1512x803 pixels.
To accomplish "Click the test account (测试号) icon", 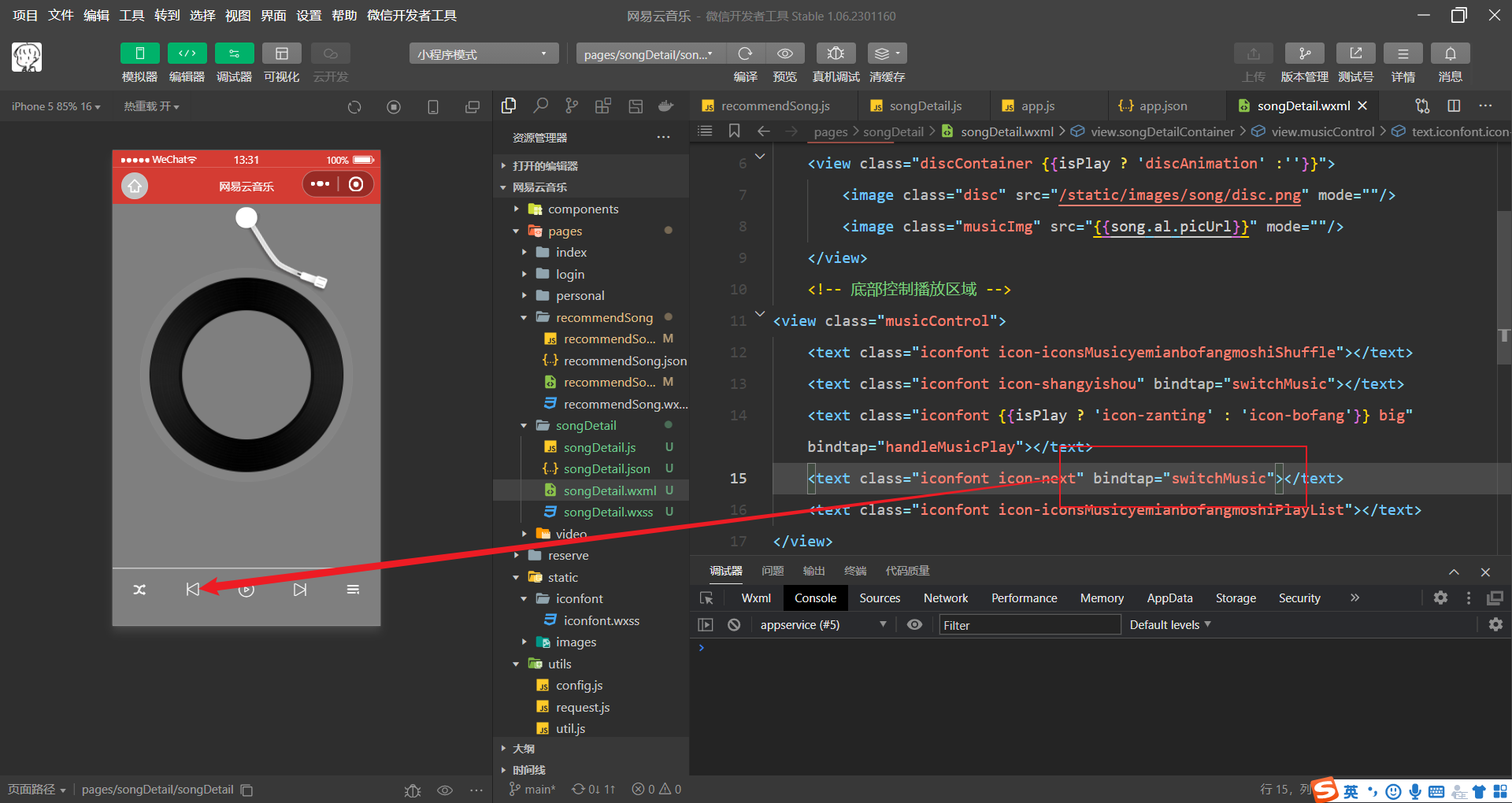I will 1355,54.
